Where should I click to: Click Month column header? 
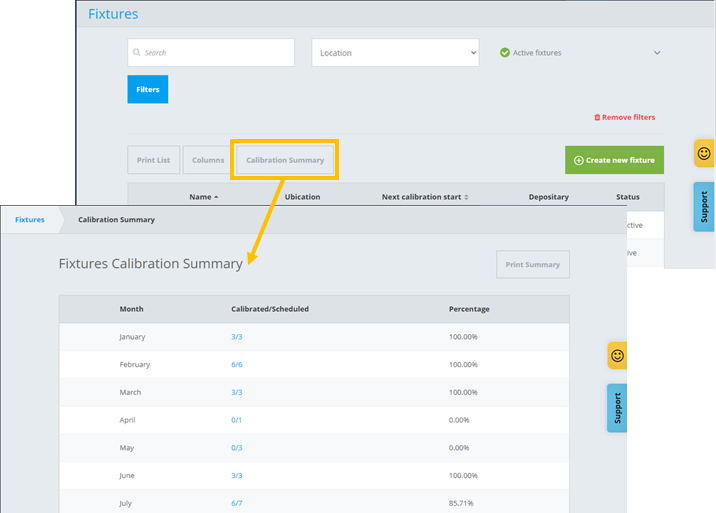132,309
